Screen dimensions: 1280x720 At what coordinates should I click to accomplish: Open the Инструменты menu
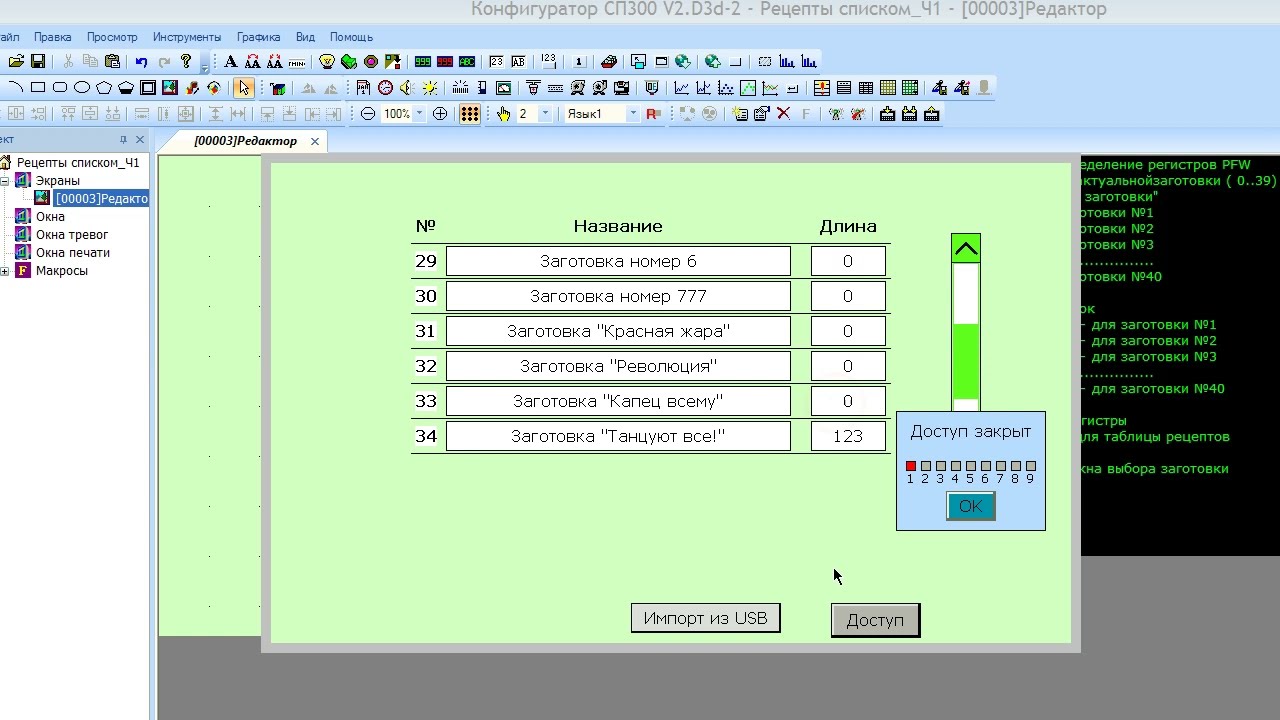click(187, 37)
